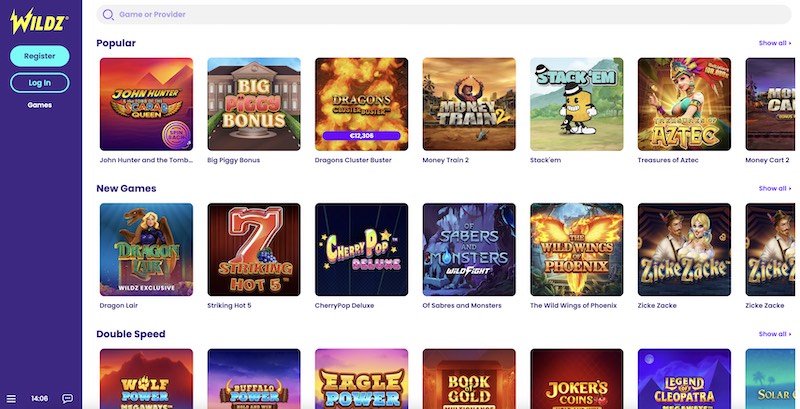Viewport: 800px width, 409px height.
Task: Expand New Games with Show all
Action: 774,189
